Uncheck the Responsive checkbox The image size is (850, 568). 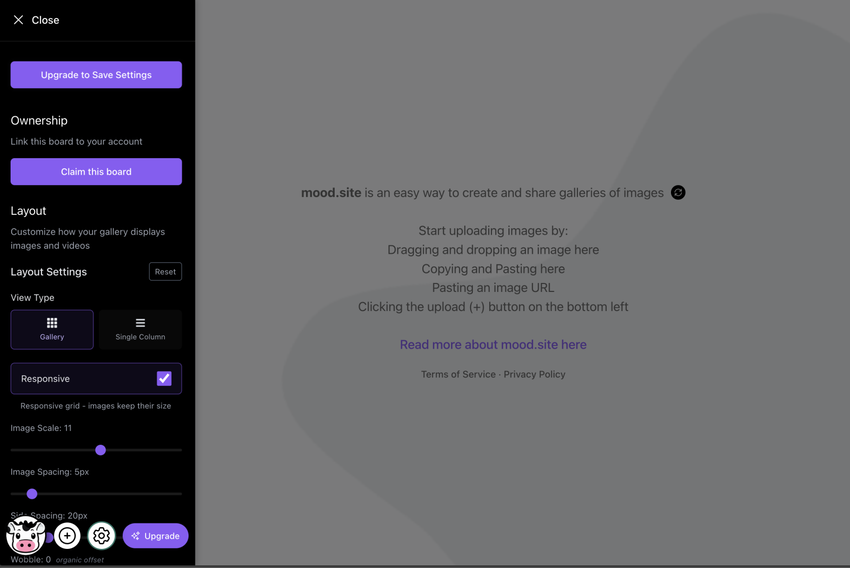click(x=164, y=379)
